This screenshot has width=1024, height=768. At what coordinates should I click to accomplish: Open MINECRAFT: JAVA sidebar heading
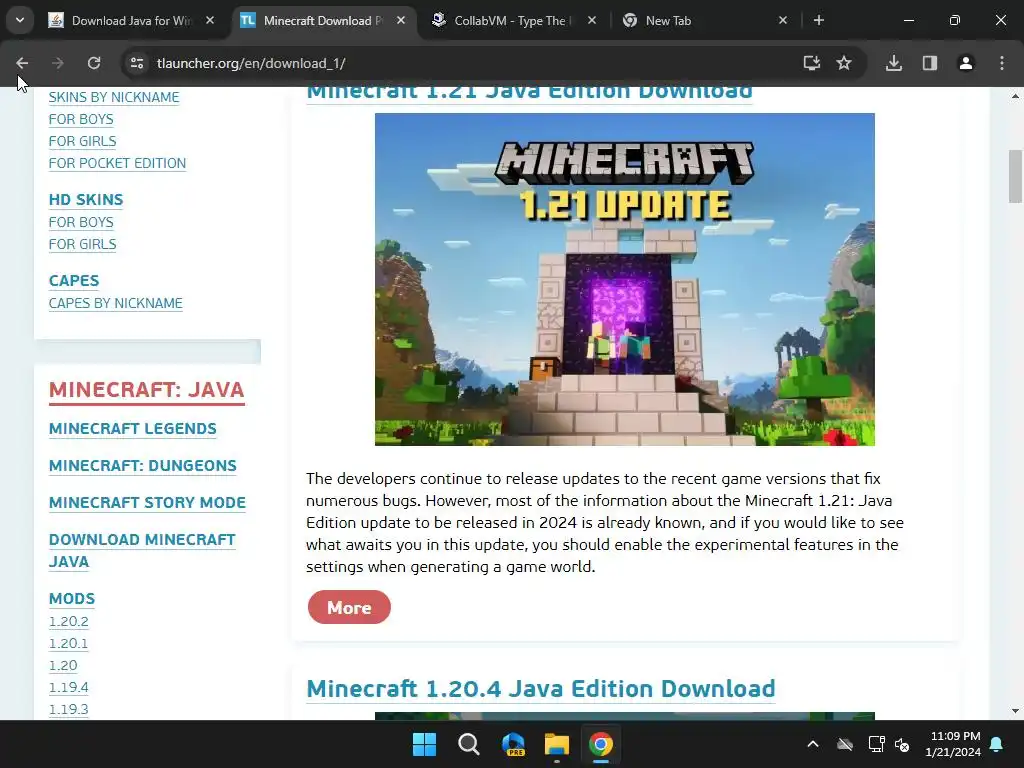pyautogui.click(x=146, y=390)
